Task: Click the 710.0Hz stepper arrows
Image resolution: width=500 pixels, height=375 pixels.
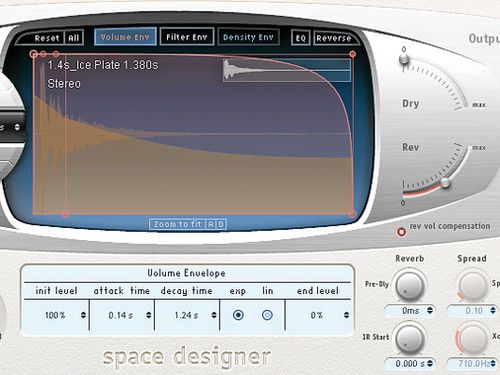Action: [493, 363]
